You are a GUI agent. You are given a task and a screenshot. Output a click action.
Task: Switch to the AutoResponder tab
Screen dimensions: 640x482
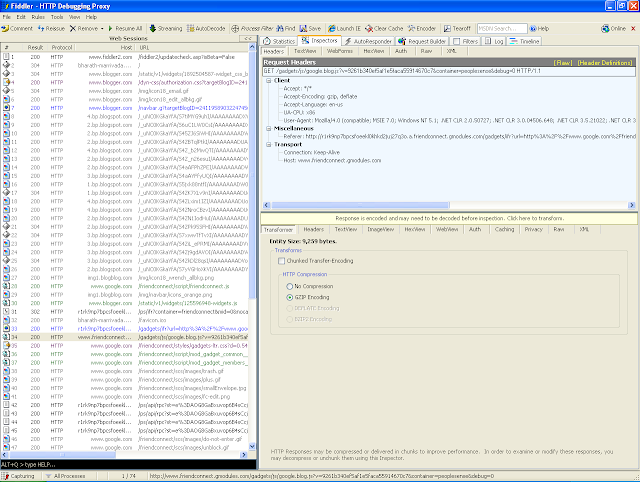point(369,41)
